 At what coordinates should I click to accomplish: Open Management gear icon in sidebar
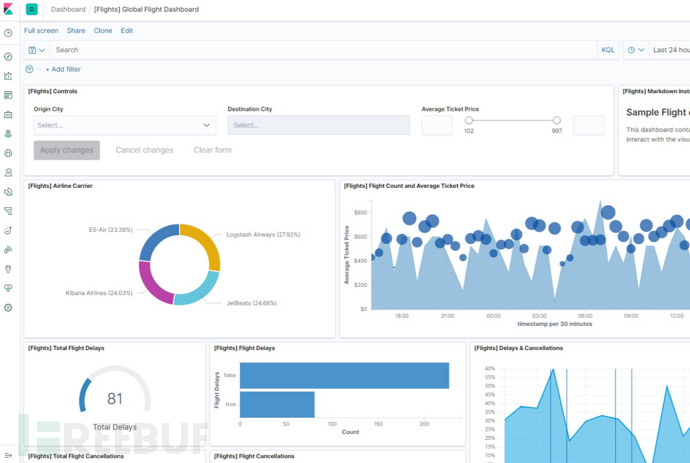point(8,308)
